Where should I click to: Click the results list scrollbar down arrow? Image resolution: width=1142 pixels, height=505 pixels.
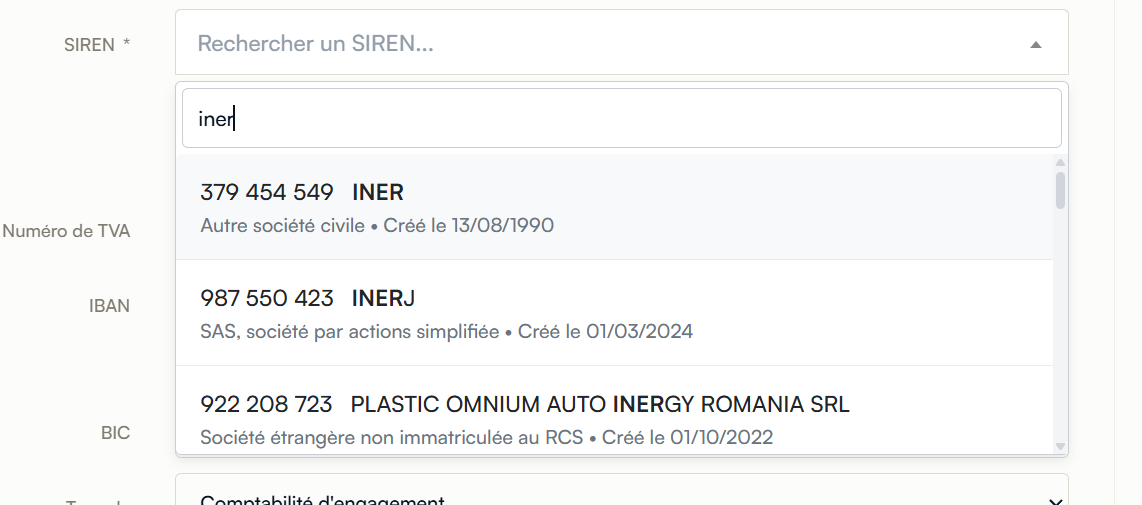(x=1060, y=446)
